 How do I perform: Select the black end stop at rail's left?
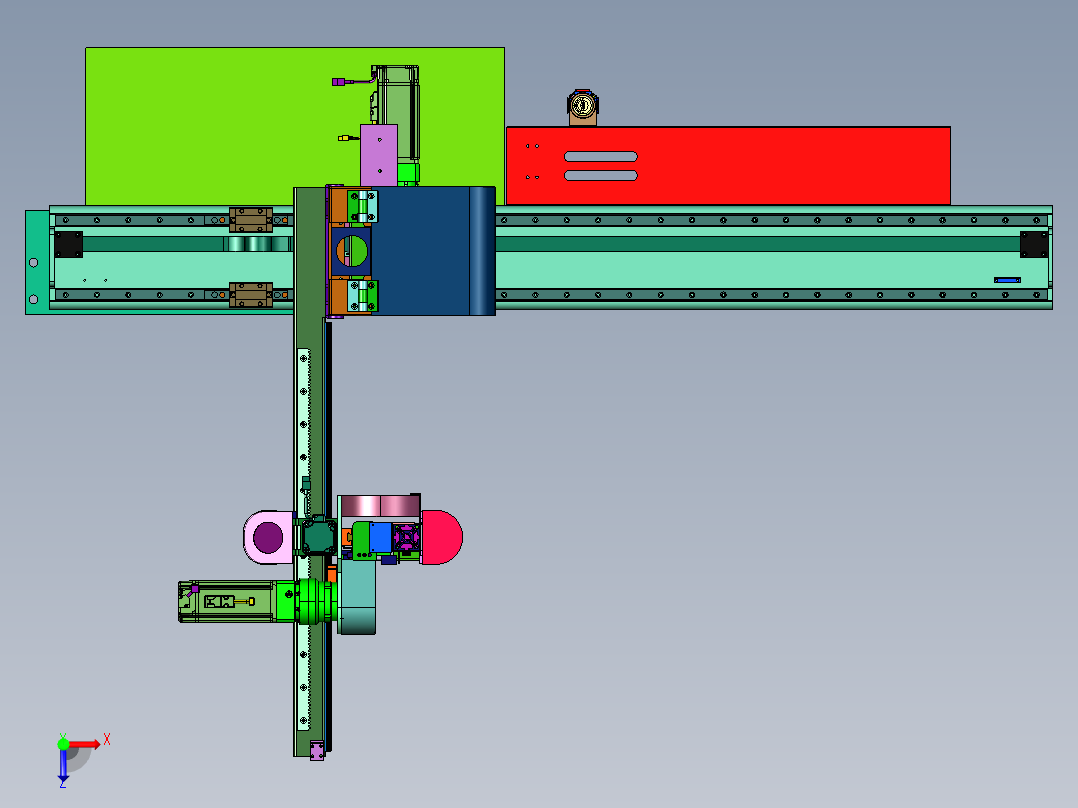68,244
